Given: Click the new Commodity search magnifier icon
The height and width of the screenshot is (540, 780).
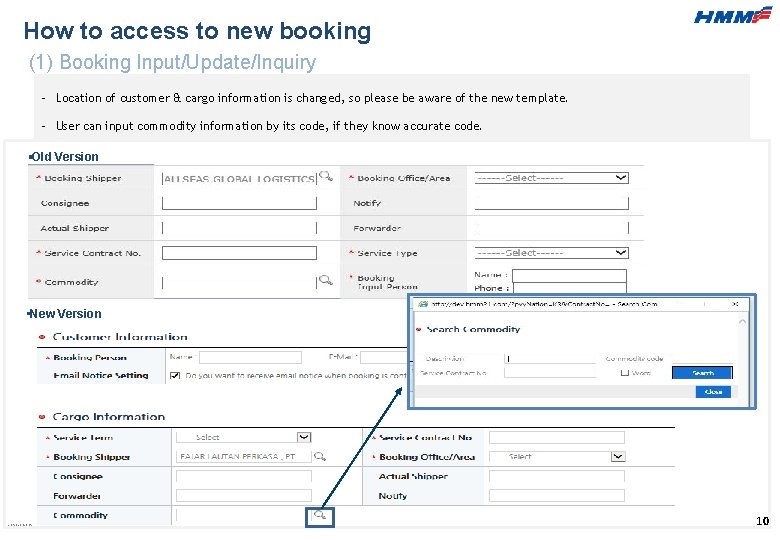Looking at the screenshot, I should pyautogui.click(x=320, y=516).
